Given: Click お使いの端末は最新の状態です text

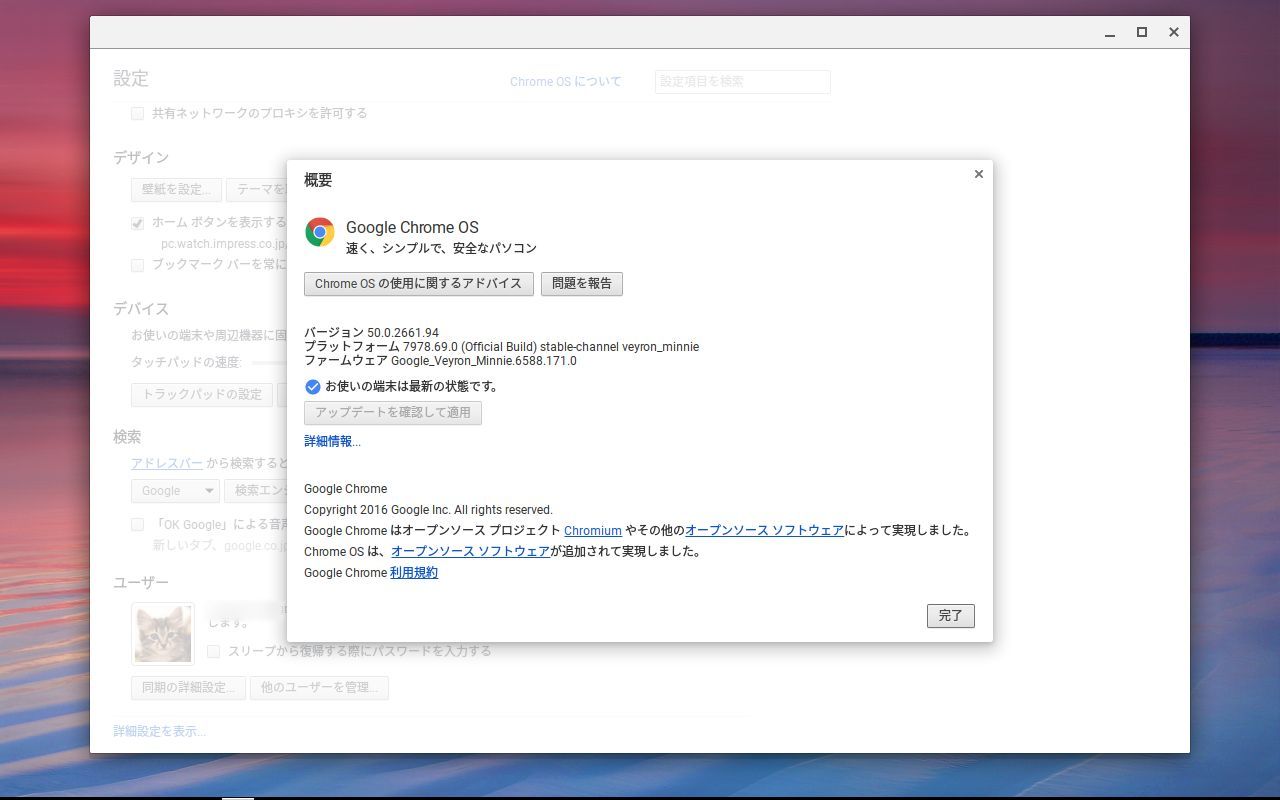Looking at the screenshot, I should coord(411,387).
